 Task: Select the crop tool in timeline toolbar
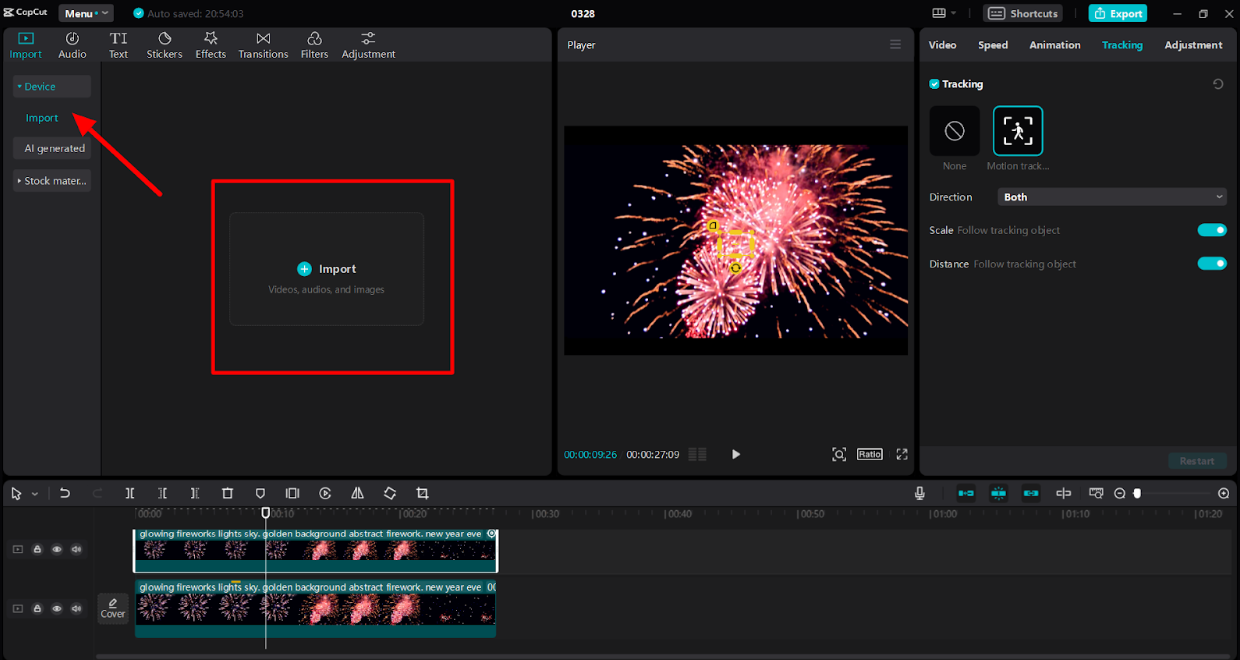pos(422,493)
